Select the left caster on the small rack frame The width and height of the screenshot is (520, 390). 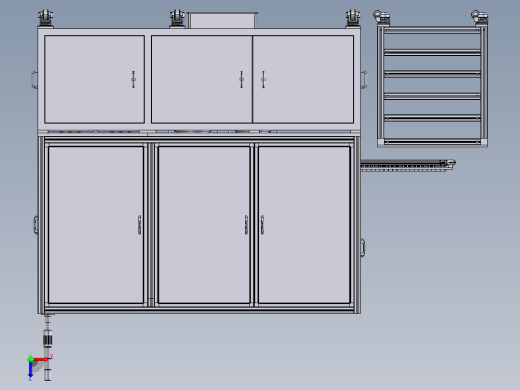[382, 17]
